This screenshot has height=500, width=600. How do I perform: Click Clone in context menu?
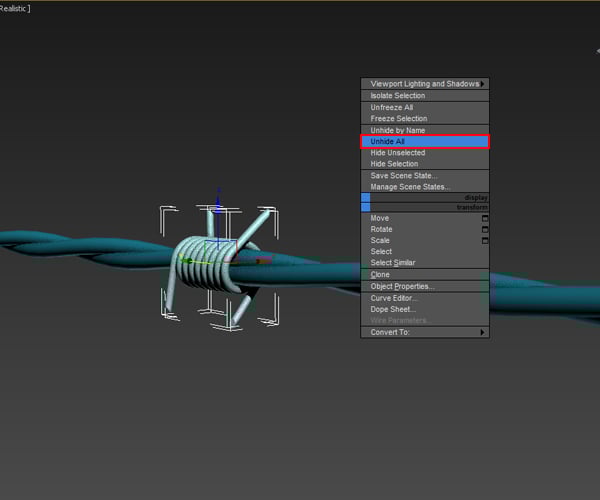[x=425, y=275]
